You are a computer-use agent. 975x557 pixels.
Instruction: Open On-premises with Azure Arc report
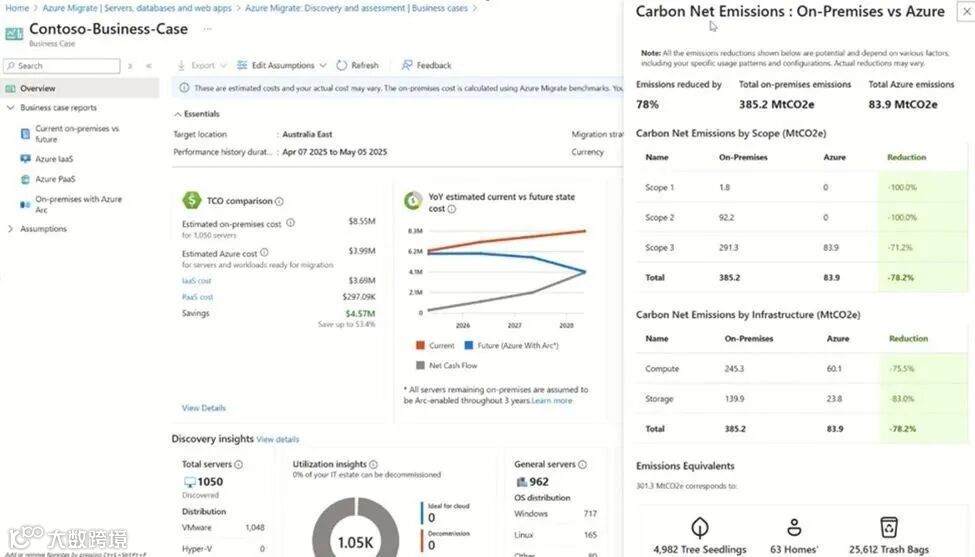click(x=78, y=204)
